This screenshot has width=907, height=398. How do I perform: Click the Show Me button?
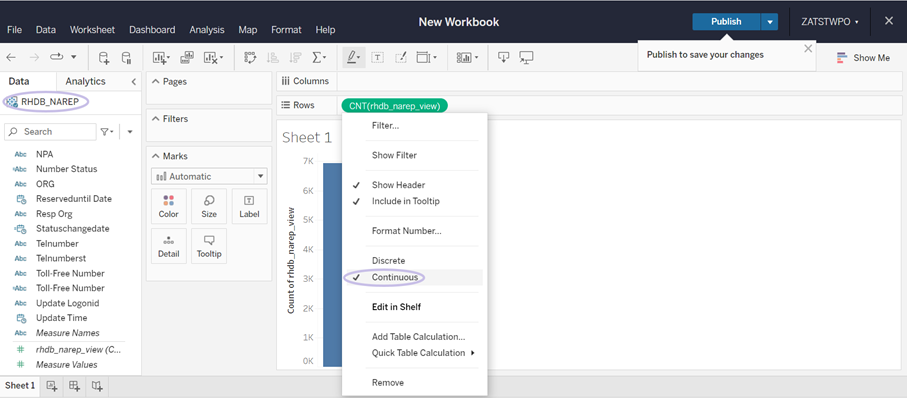click(x=864, y=58)
